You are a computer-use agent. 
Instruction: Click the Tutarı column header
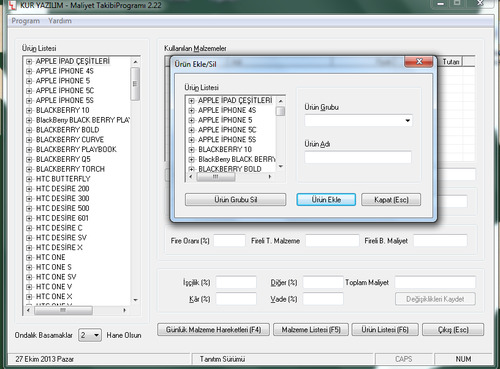click(x=450, y=62)
